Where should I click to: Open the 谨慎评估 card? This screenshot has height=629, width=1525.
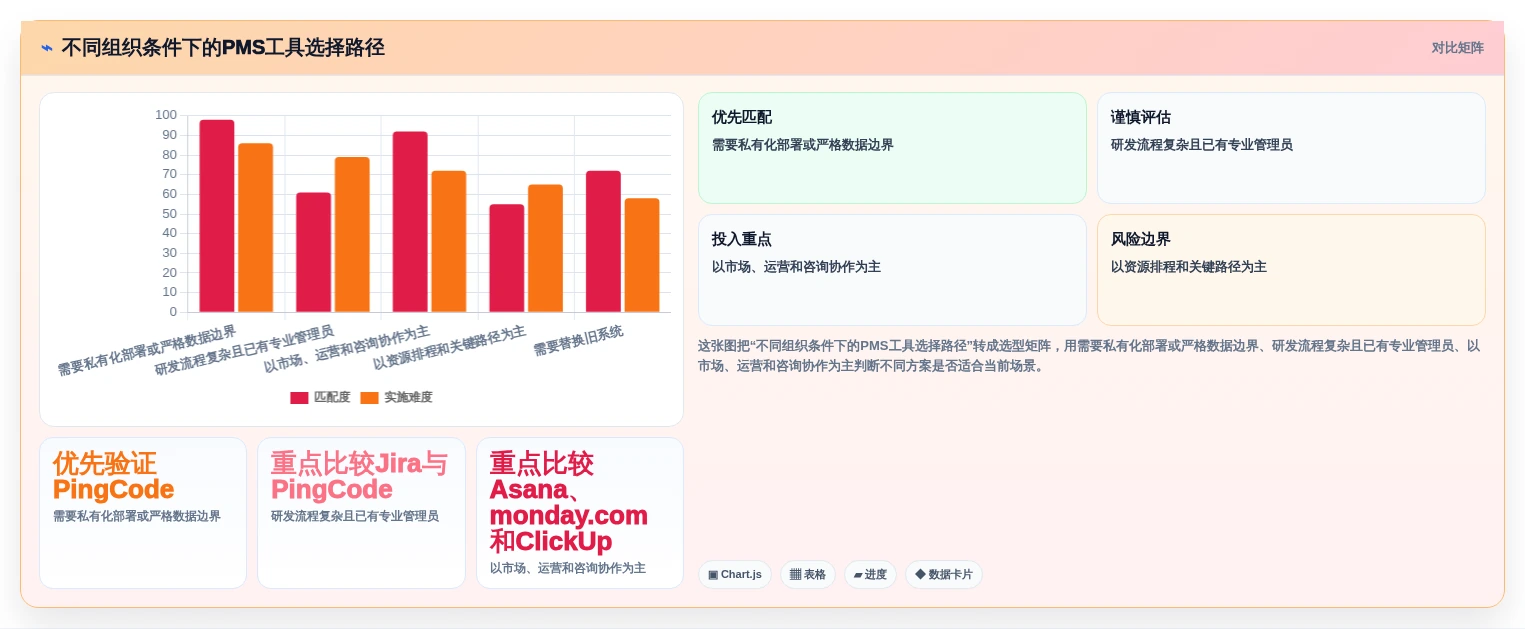point(1291,148)
